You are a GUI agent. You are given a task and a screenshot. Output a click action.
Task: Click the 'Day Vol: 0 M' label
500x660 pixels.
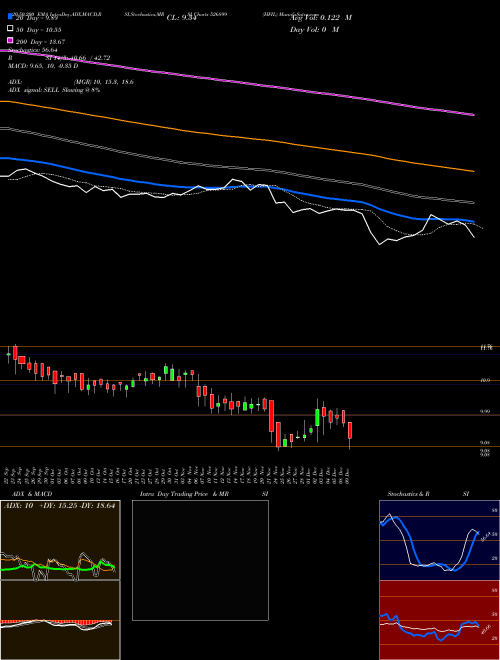[314, 30]
